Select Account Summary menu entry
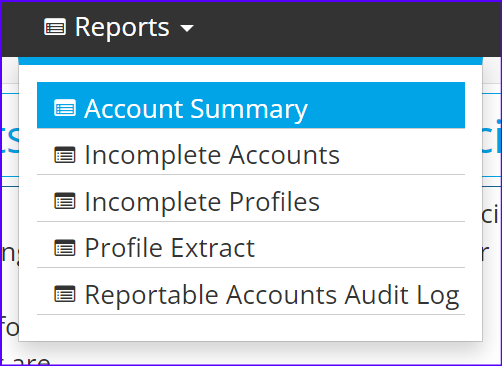The image size is (502, 366). pos(251,105)
